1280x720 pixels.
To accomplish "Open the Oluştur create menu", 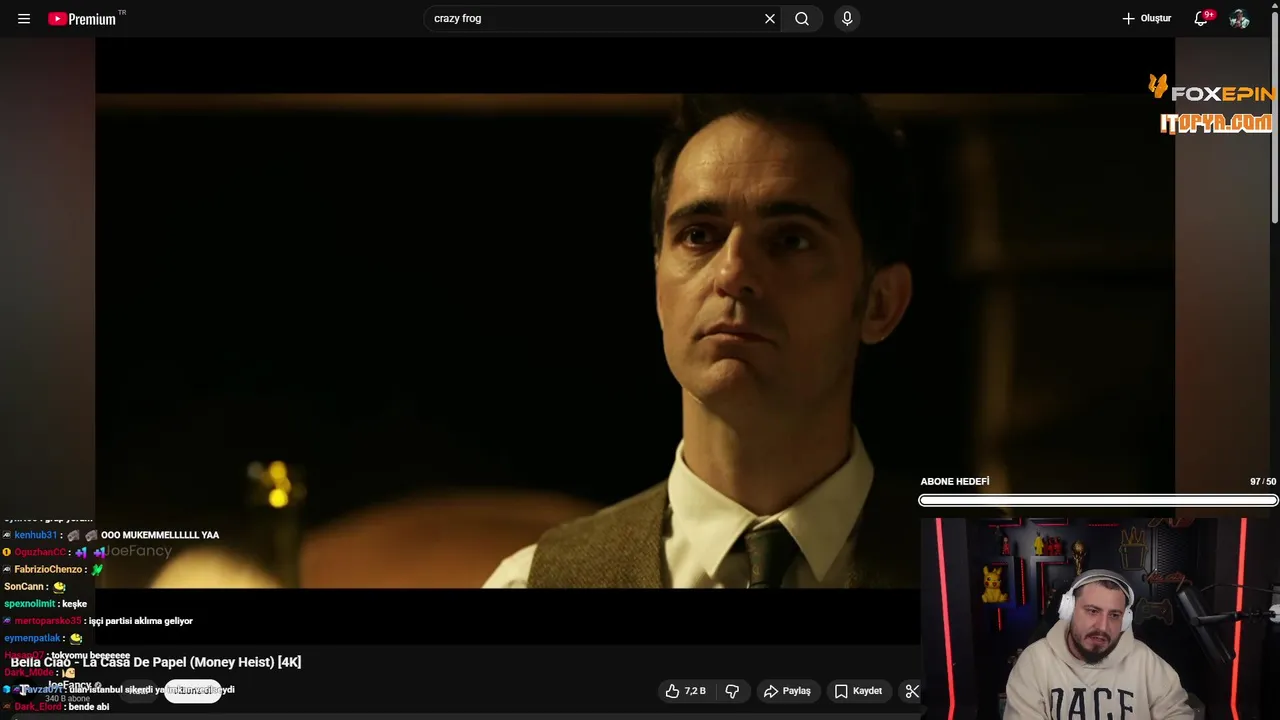I will [1146, 18].
